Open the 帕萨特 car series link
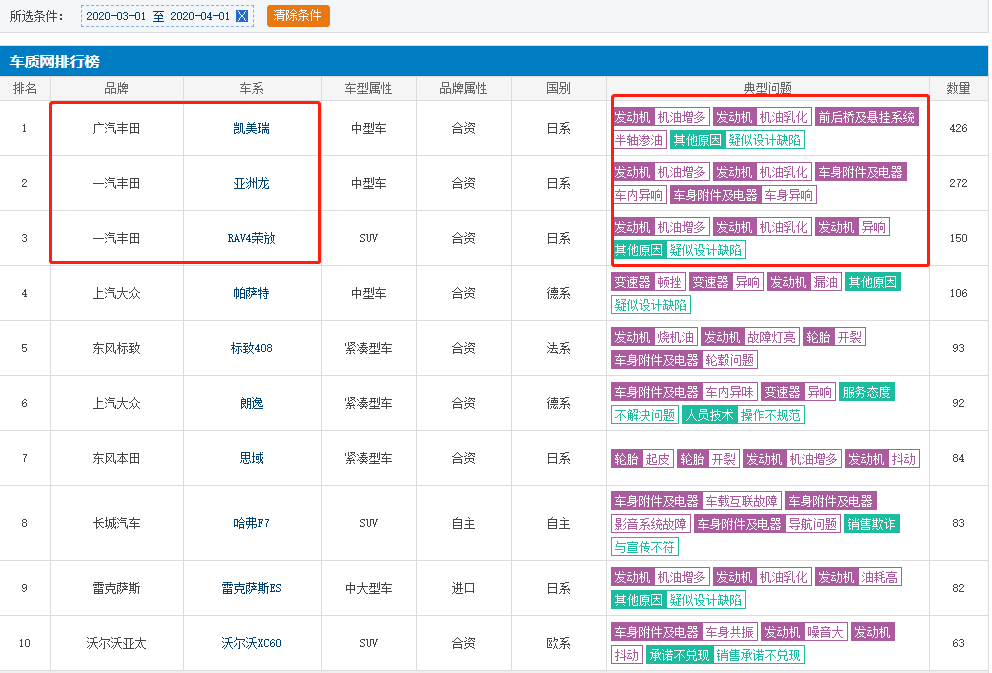 [251, 293]
